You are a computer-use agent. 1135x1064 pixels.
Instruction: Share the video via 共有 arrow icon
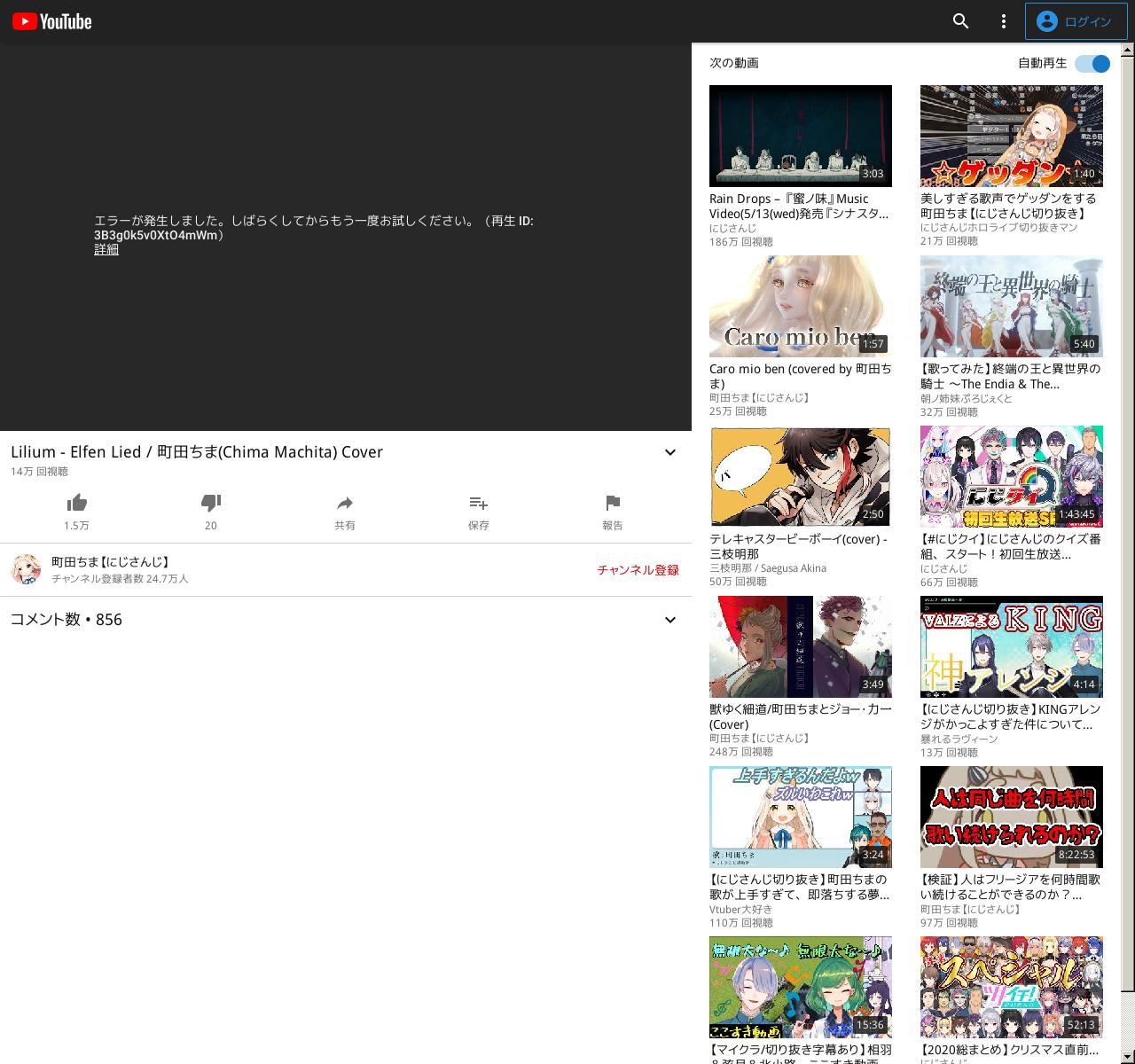pos(345,504)
